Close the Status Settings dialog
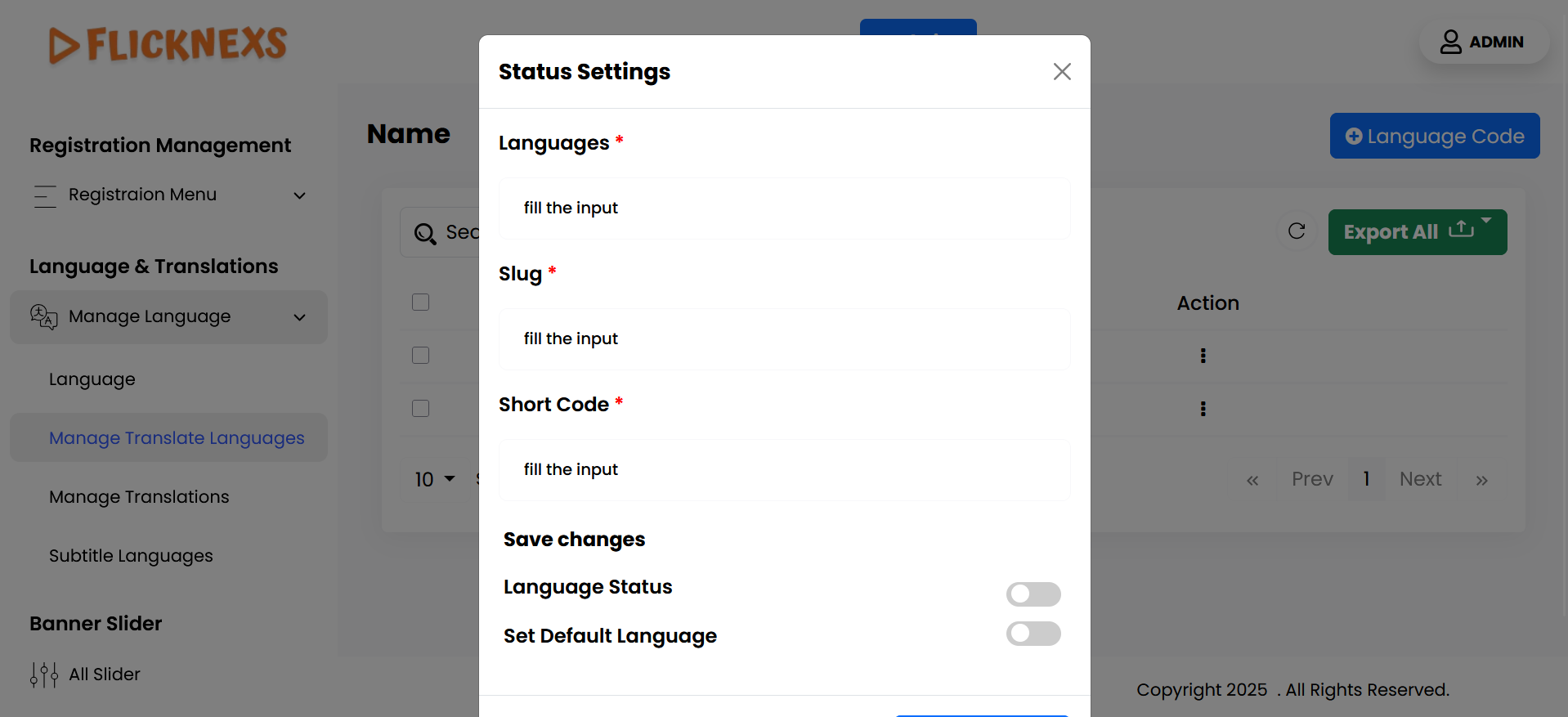This screenshot has height=717, width=1568. 1062,72
